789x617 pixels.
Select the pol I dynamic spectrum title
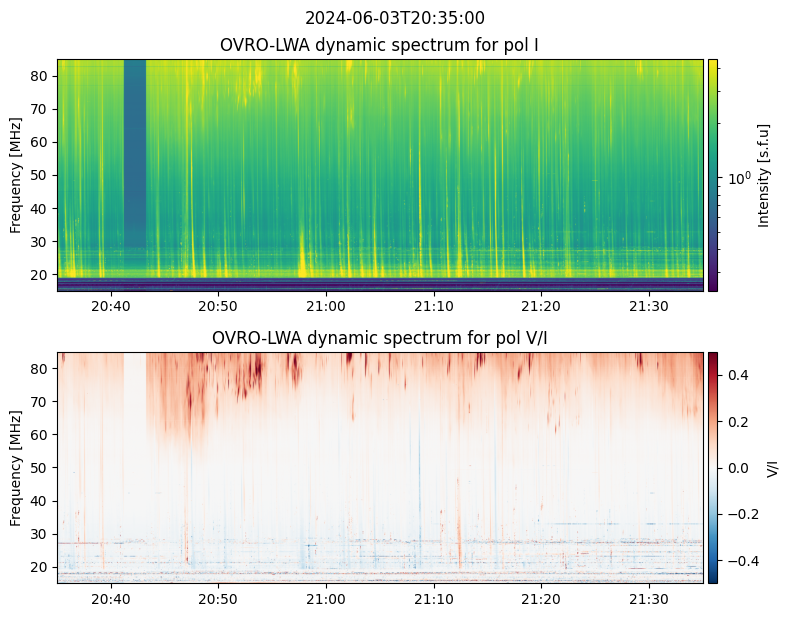click(380, 45)
